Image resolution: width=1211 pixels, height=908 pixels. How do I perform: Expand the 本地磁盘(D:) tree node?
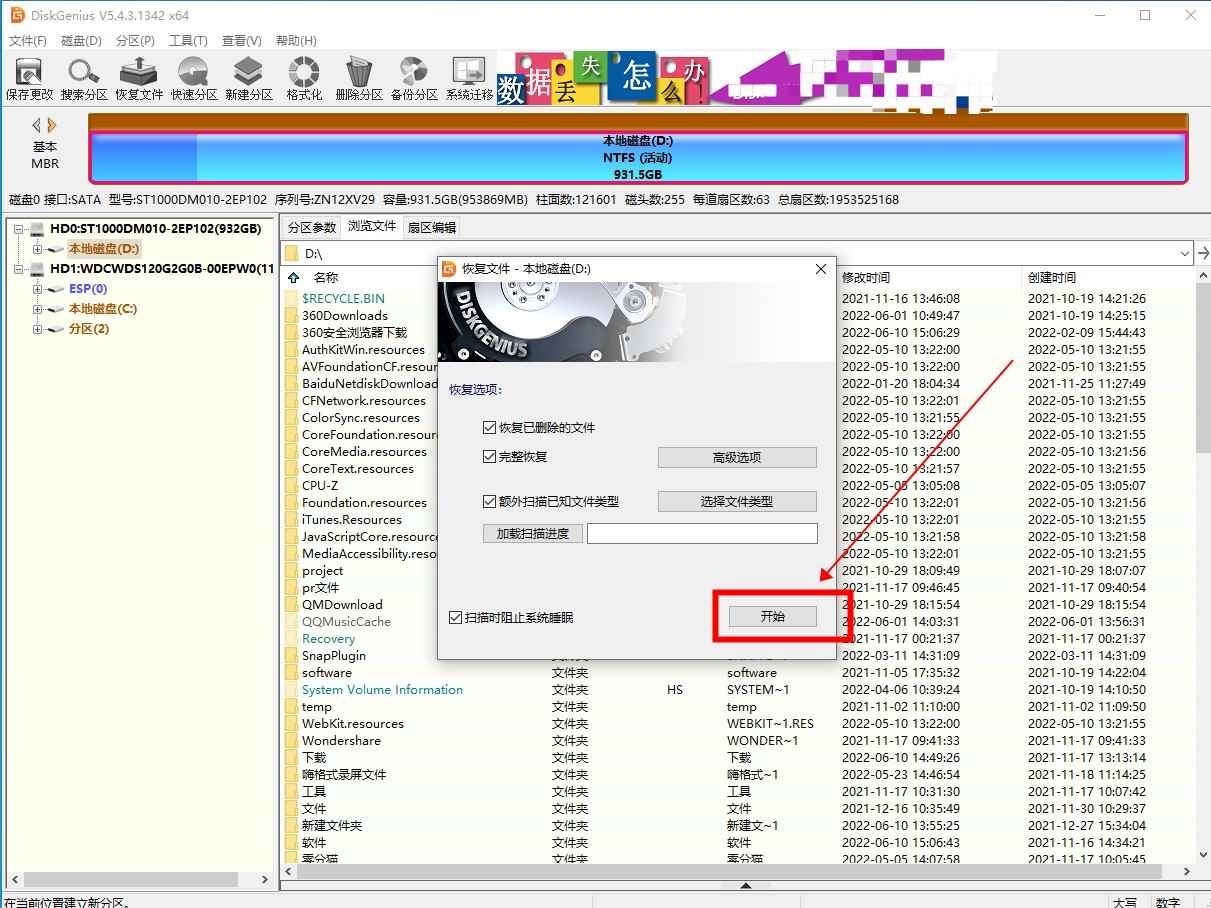37,249
